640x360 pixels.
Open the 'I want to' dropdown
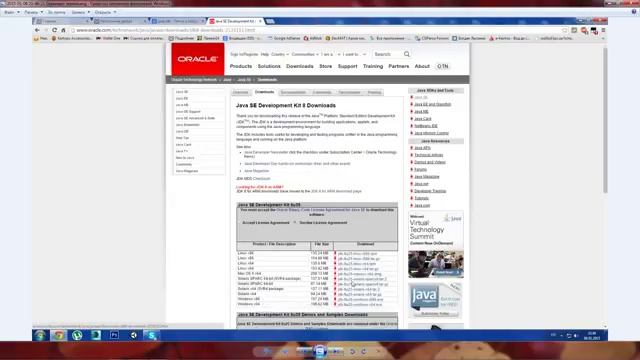354,54
